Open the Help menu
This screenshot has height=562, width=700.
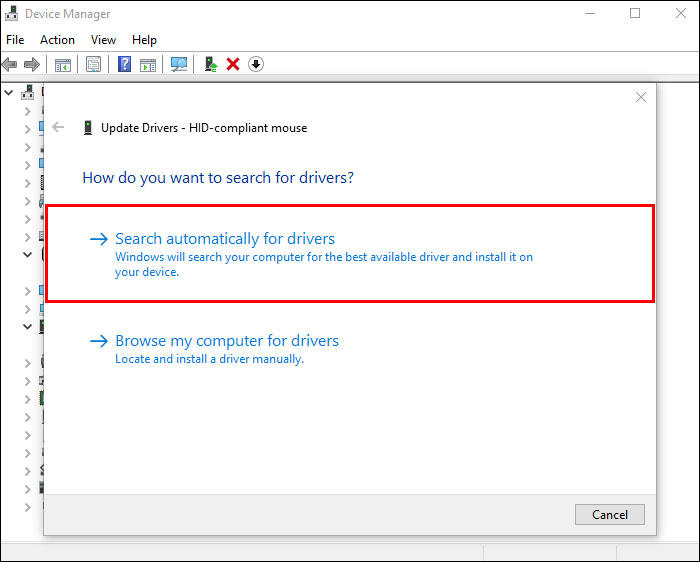(x=144, y=40)
